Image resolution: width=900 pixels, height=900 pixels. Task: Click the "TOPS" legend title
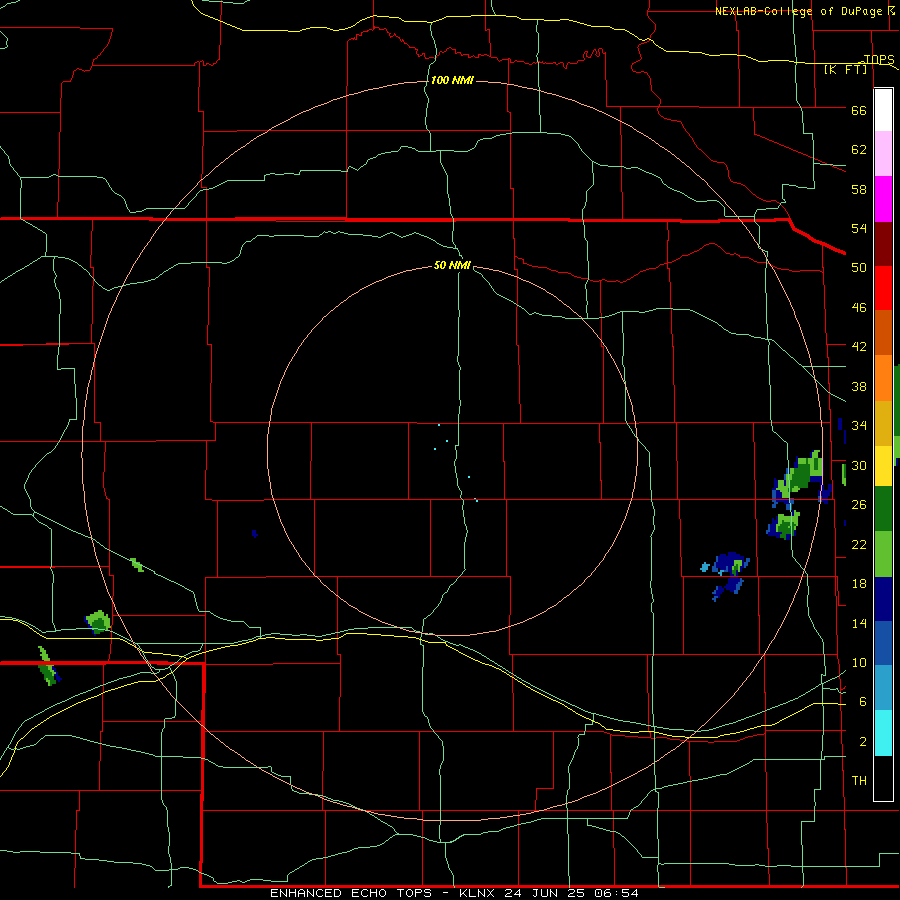pos(879,59)
